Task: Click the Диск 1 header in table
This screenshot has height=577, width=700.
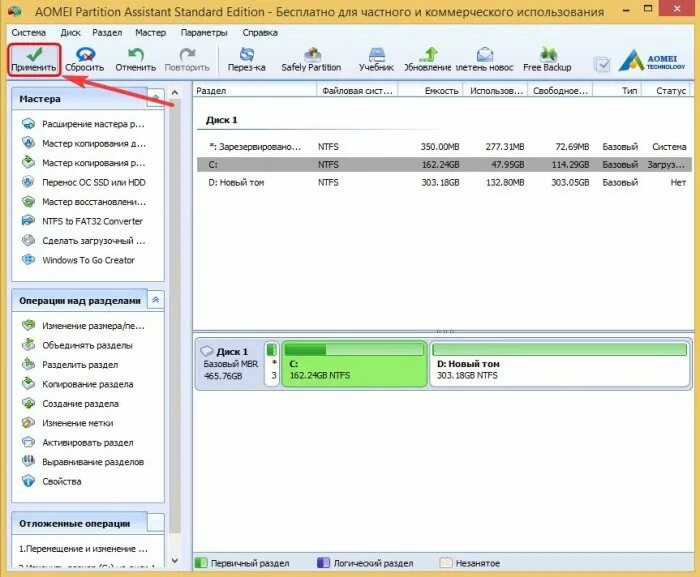Action: pyautogui.click(x=221, y=120)
